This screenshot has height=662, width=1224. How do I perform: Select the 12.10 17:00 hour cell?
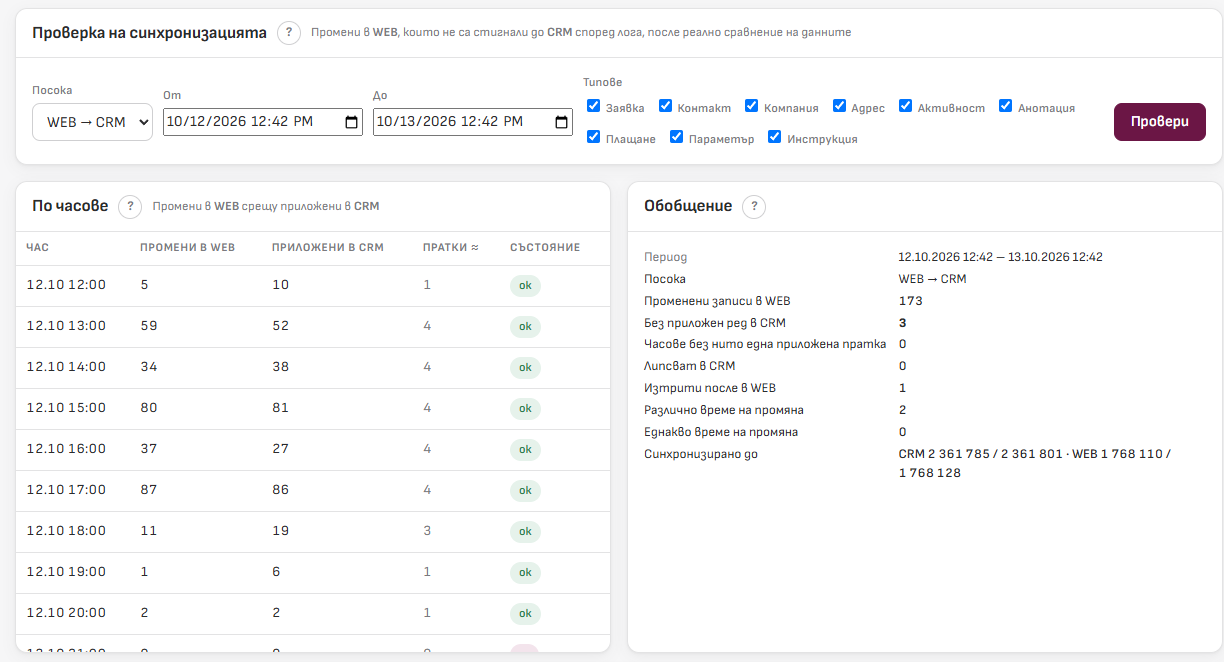(x=66, y=490)
